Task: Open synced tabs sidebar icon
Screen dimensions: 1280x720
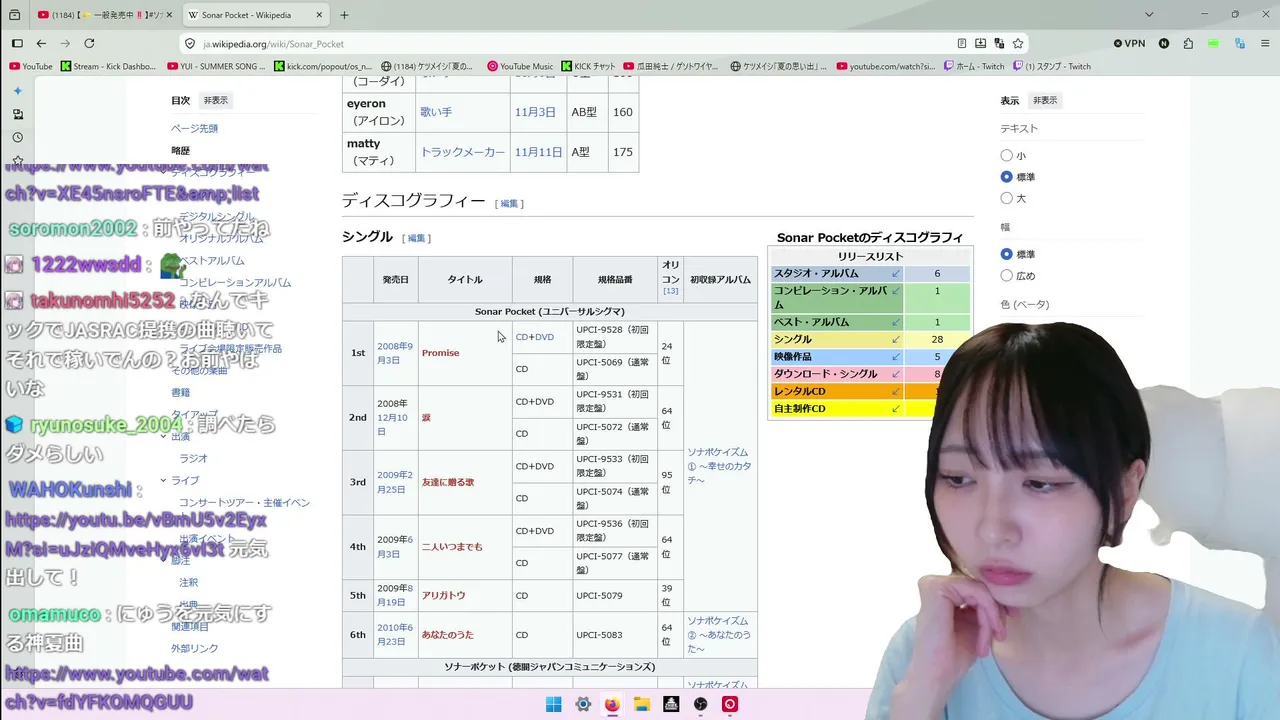Action: tap(17, 114)
